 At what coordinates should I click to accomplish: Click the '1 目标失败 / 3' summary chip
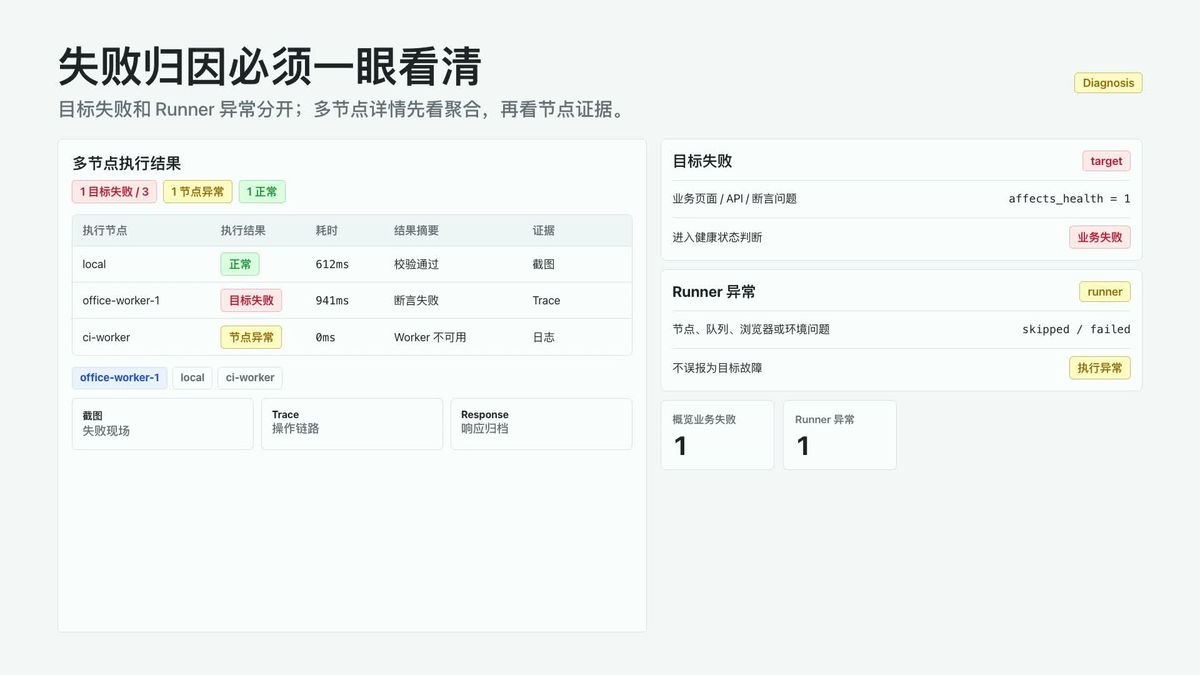coord(114,191)
